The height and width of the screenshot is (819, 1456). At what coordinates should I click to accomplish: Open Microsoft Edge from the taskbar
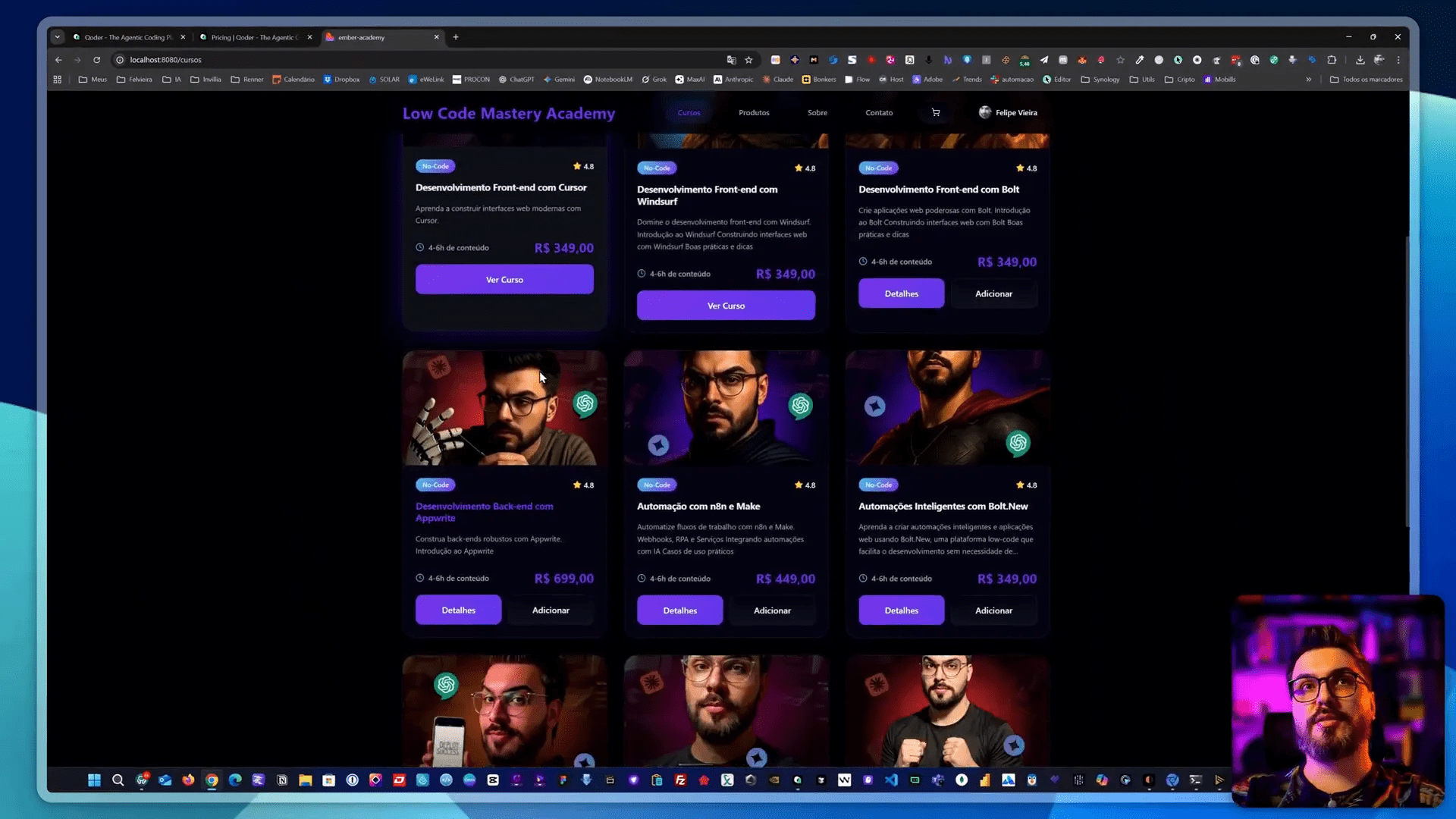pos(235,780)
